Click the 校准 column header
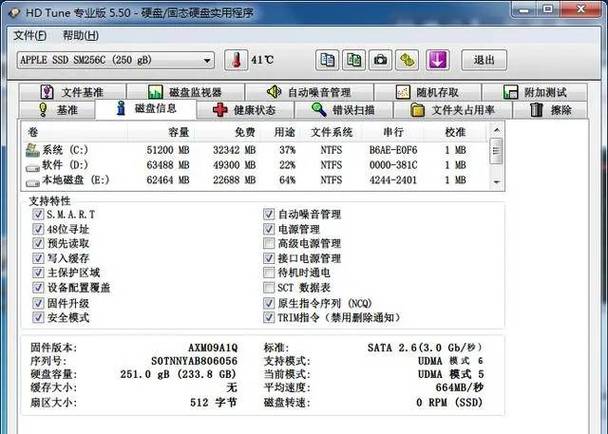Viewport: 608px width, 434px height. click(455, 133)
